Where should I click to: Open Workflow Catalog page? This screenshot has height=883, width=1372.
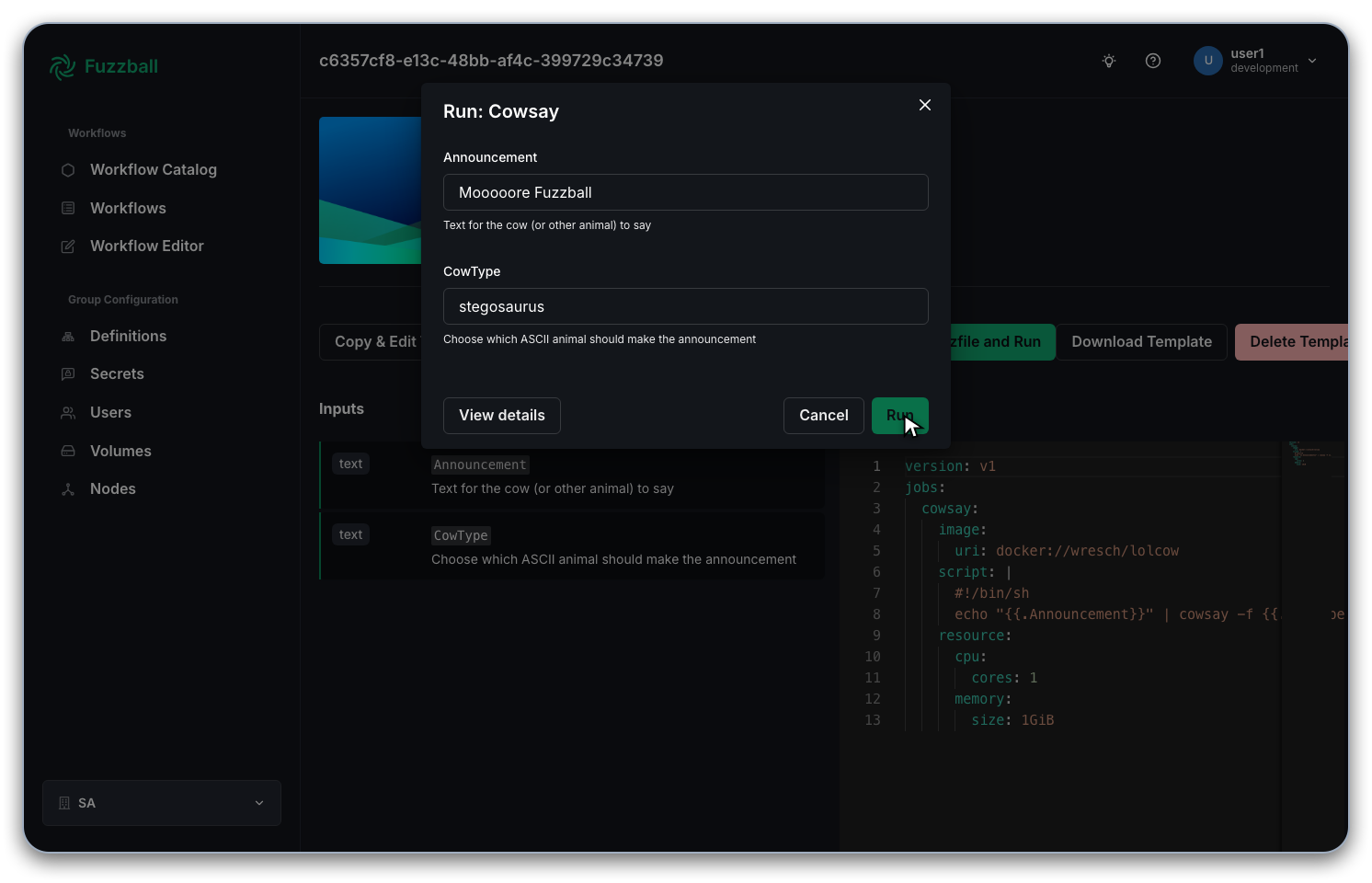point(154,170)
